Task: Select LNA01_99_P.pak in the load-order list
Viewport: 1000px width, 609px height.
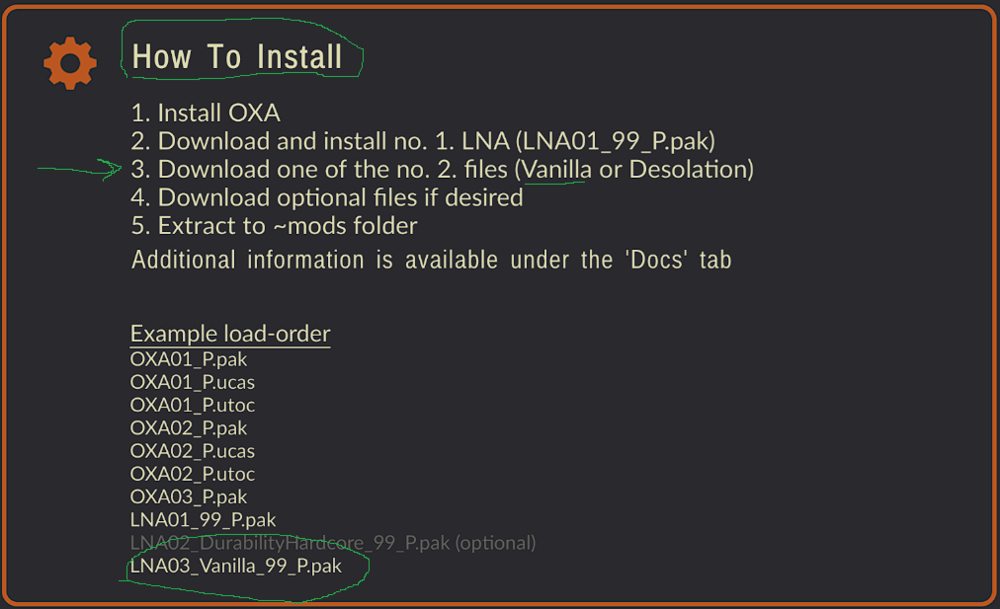Action: (203, 520)
